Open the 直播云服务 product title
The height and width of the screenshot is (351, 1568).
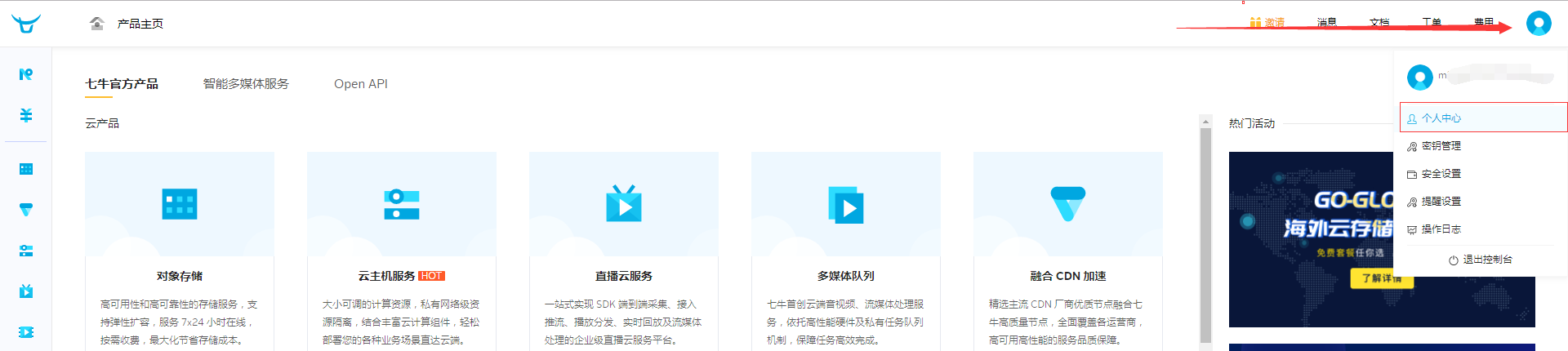click(624, 276)
